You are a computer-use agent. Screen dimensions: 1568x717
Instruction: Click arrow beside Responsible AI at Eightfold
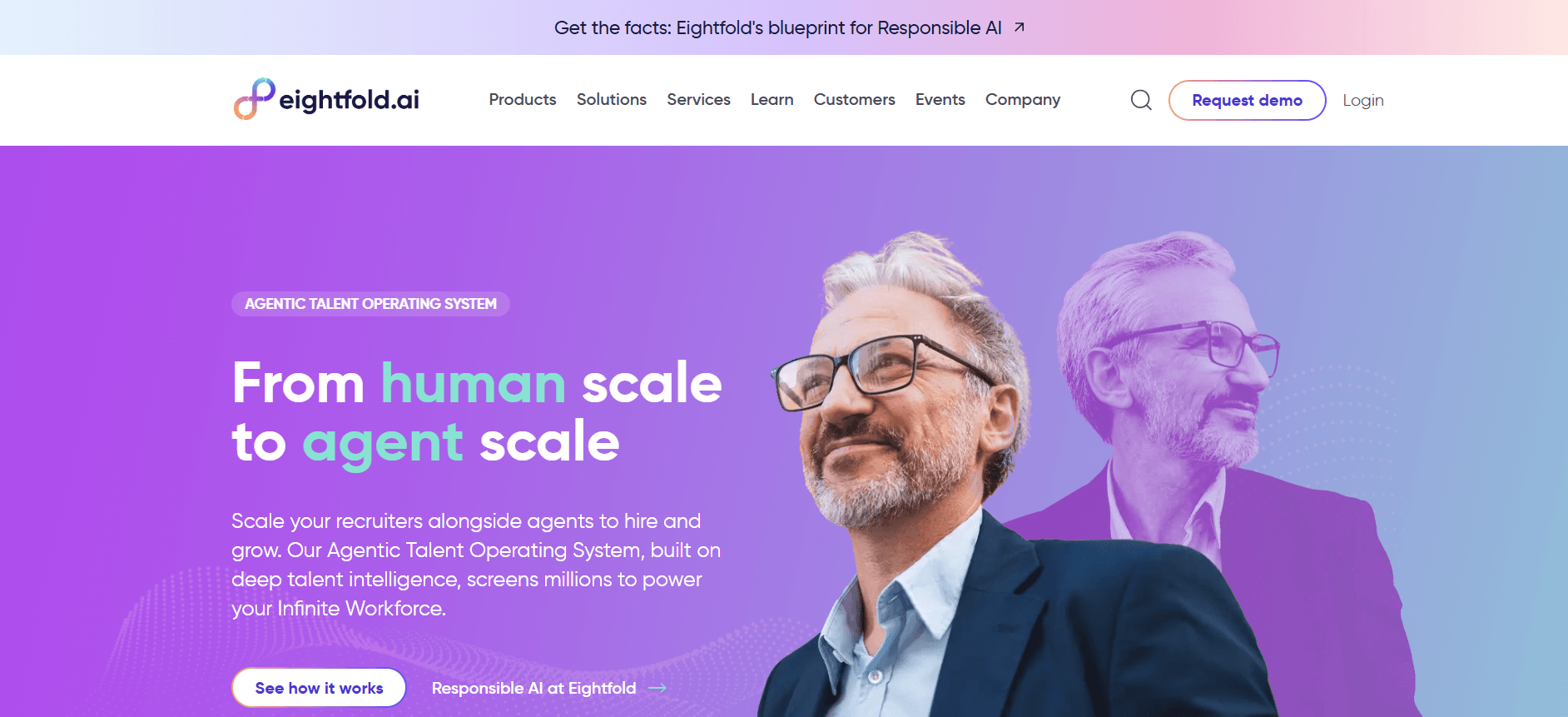point(657,688)
